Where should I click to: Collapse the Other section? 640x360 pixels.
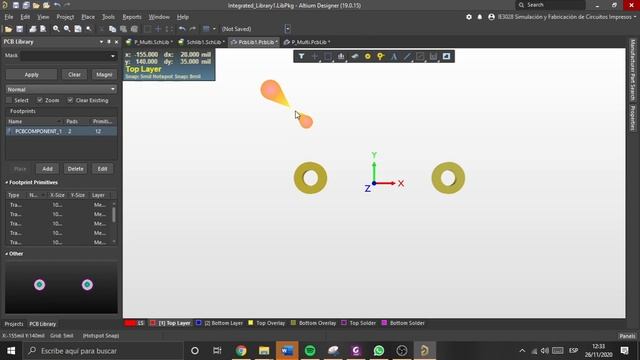[7, 253]
